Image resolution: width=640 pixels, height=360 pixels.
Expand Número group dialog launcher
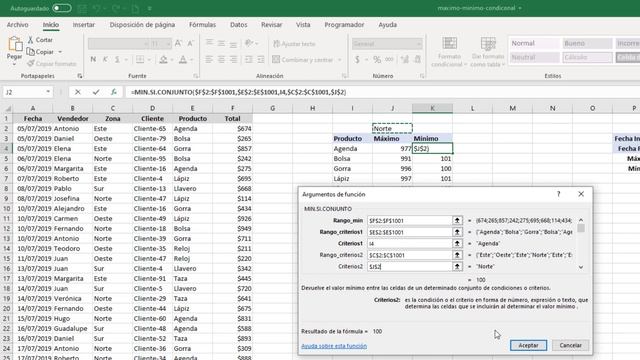click(x=422, y=76)
